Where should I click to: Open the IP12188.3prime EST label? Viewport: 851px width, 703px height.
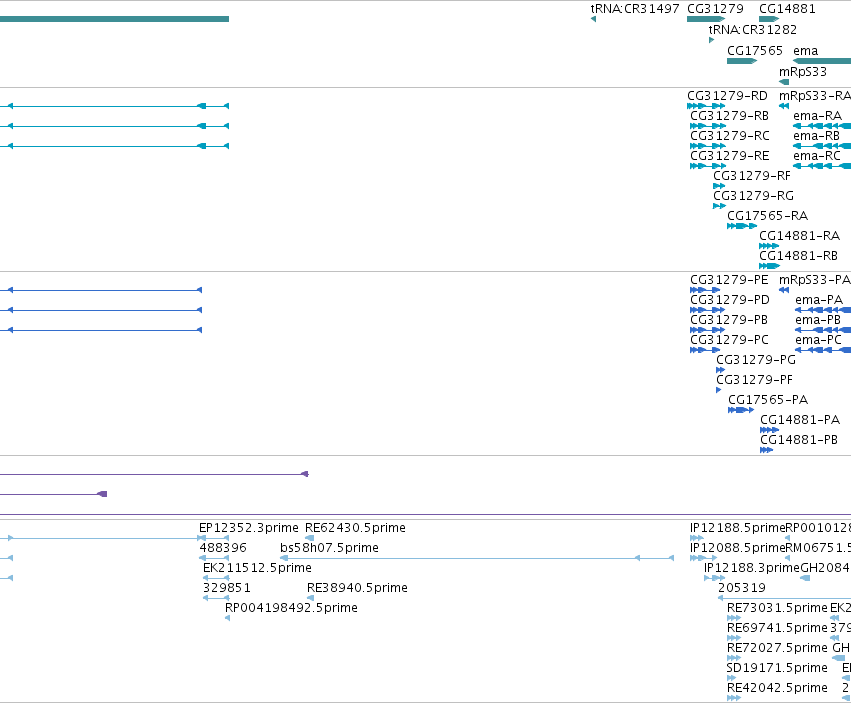(x=752, y=568)
